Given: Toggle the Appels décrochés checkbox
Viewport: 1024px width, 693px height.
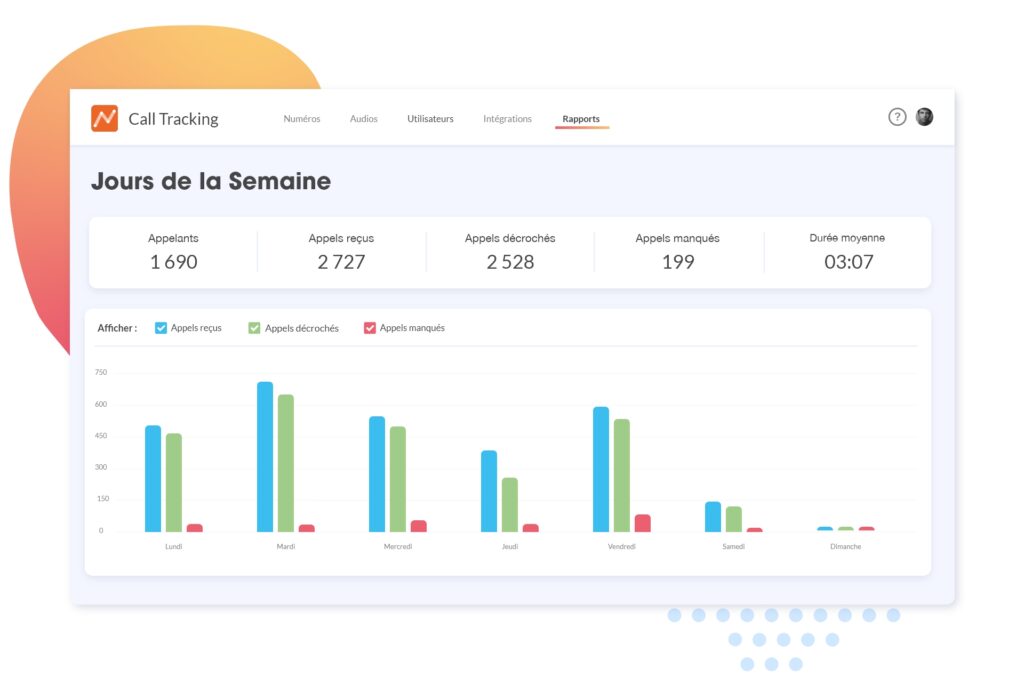Looking at the screenshot, I should pos(254,328).
